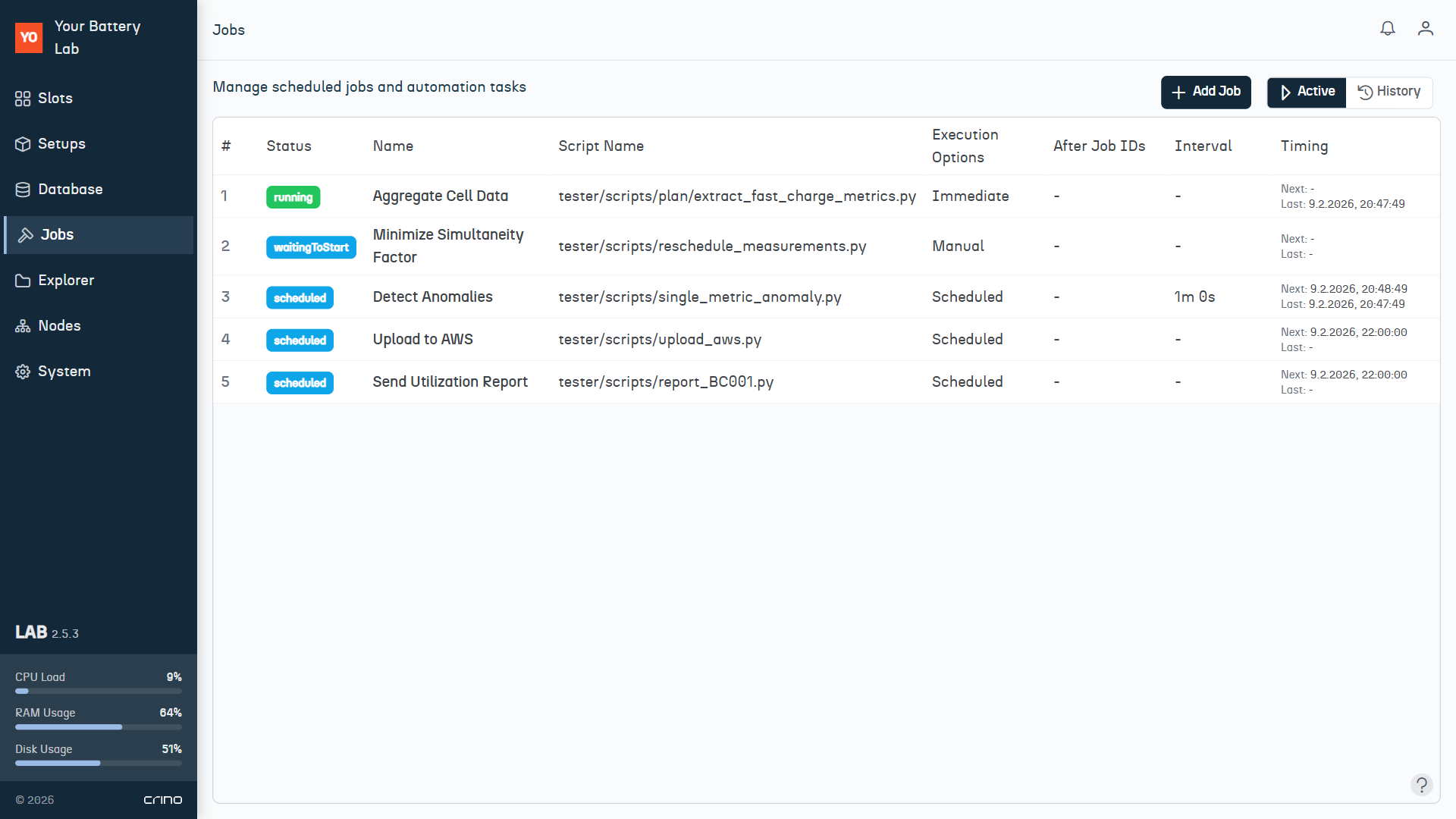
Task: Click the Slots grid icon in sidebar
Action: [x=23, y=99]
